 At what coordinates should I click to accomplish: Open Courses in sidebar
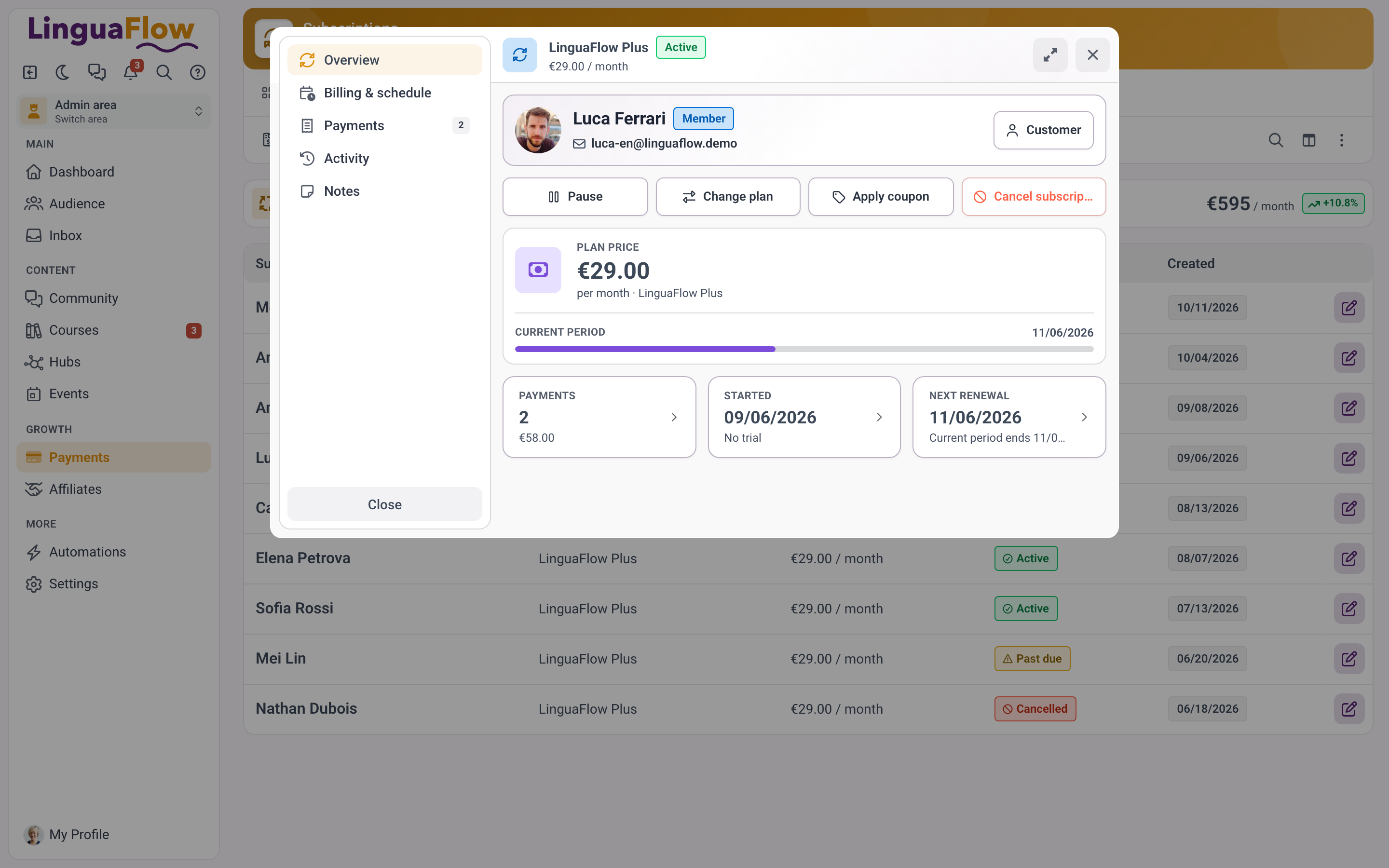114,330
